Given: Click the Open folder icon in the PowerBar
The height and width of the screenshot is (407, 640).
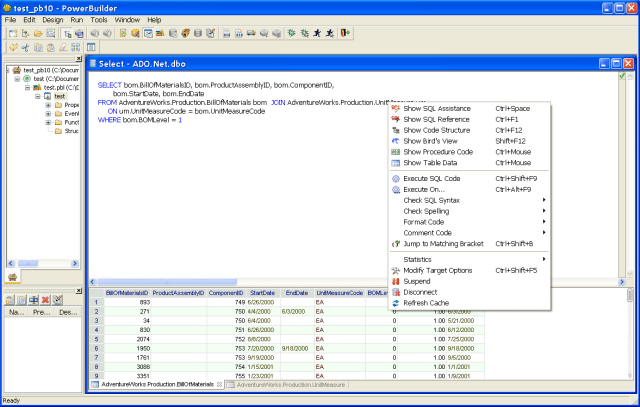Looking at the screenshot, I should pyautogui.click(x=38, y=33).
